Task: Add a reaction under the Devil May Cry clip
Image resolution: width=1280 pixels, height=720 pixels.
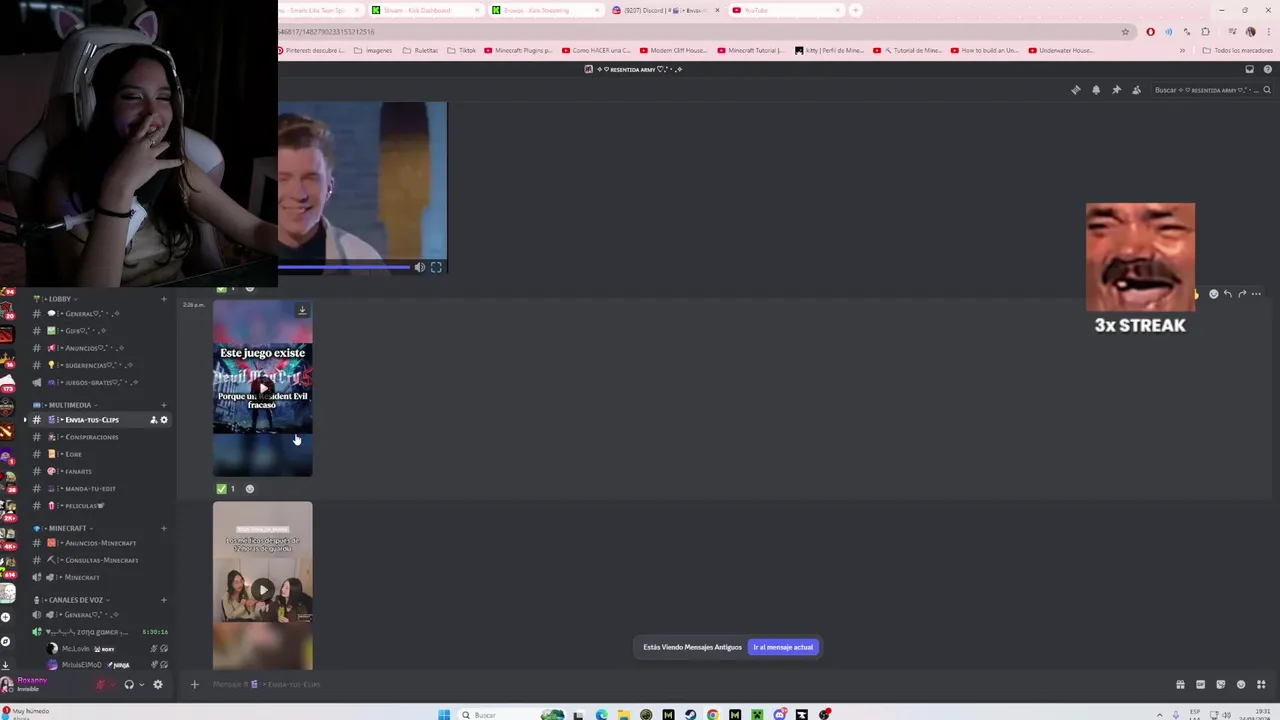Action: pos(250,489)
